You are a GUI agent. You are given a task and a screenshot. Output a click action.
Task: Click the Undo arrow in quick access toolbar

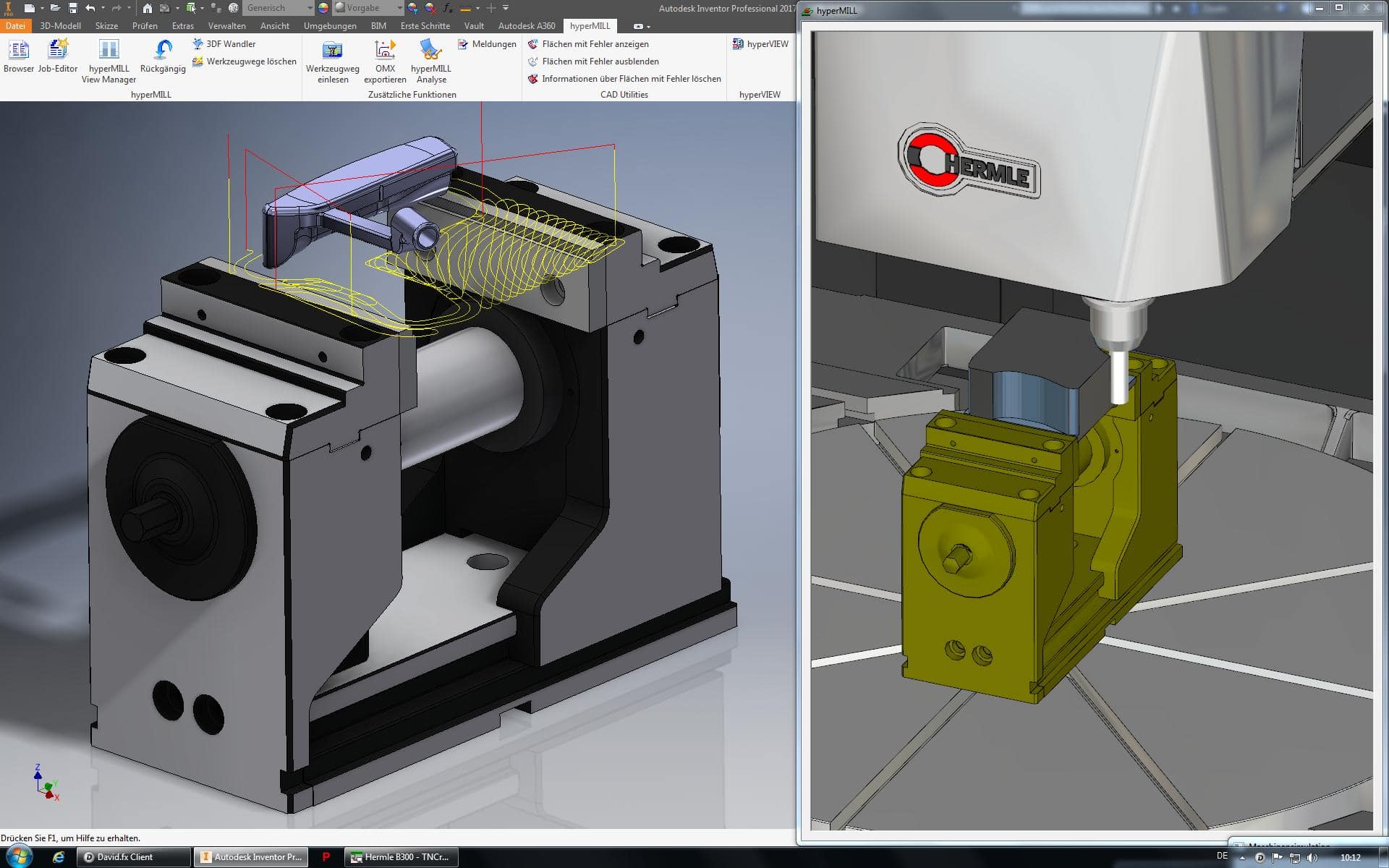[x=90, y=8]
